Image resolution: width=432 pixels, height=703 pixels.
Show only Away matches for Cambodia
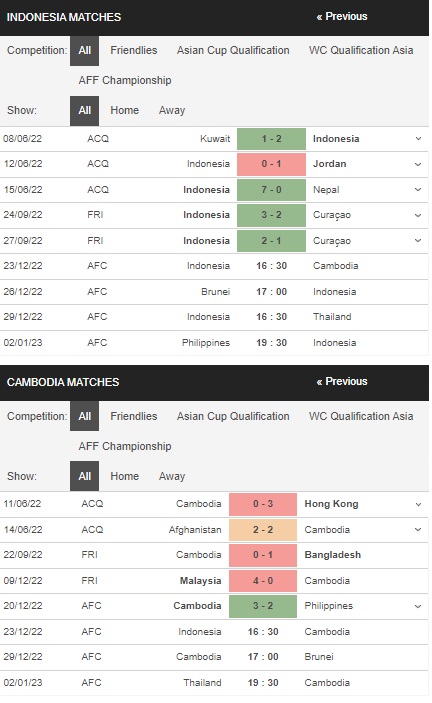pos(172,476)
